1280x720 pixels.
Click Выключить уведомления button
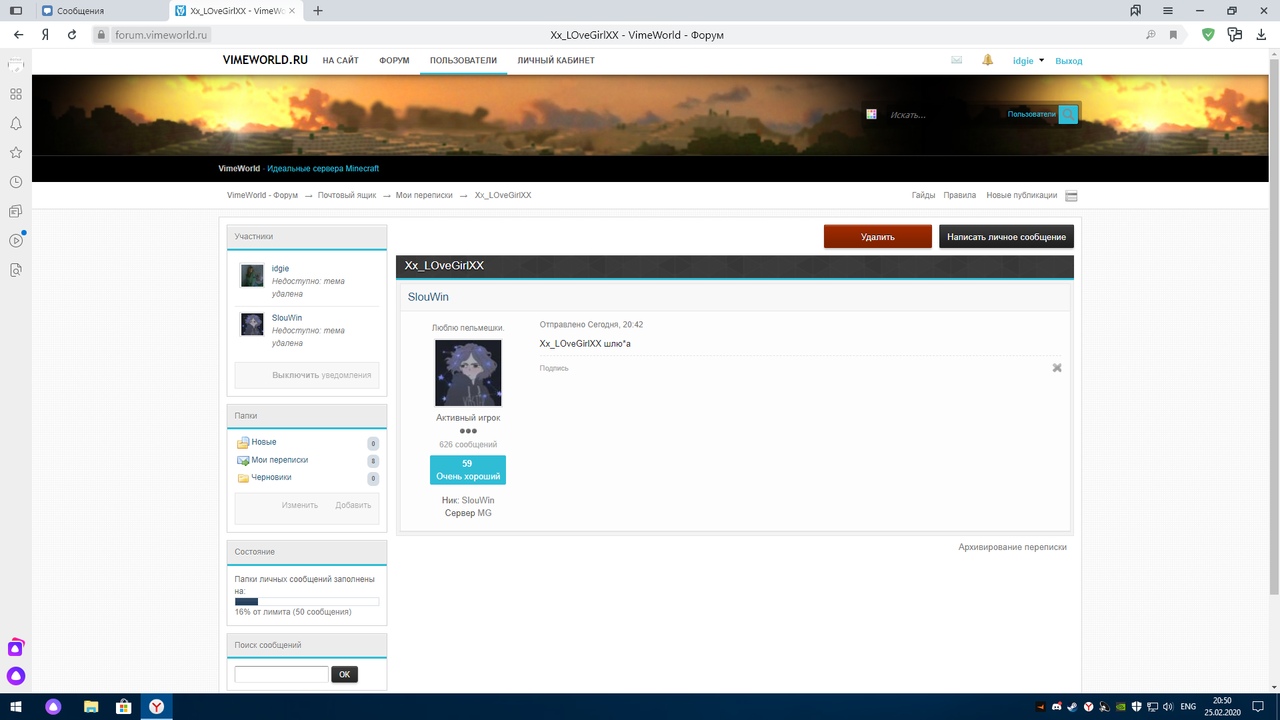307,375
